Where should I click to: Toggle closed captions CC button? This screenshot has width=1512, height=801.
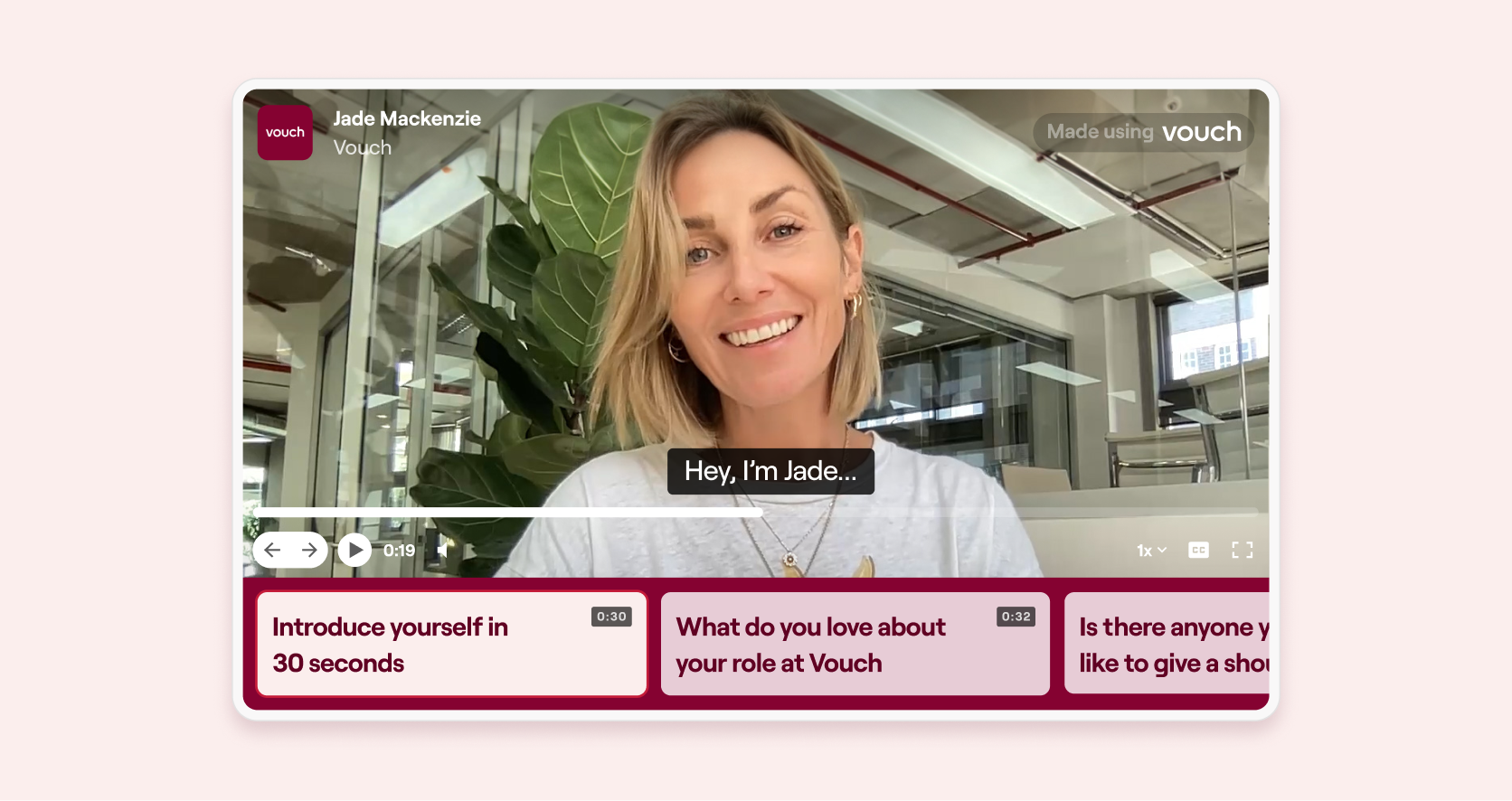[1198, 550]
